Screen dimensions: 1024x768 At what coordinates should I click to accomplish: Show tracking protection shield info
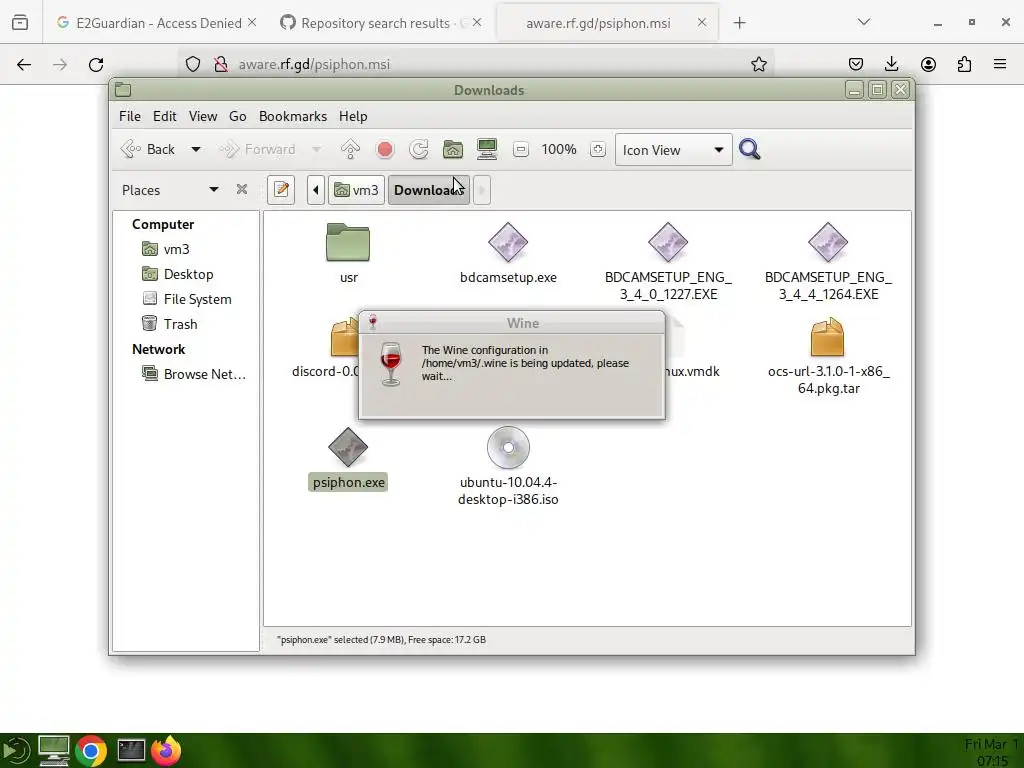(193, 64)
